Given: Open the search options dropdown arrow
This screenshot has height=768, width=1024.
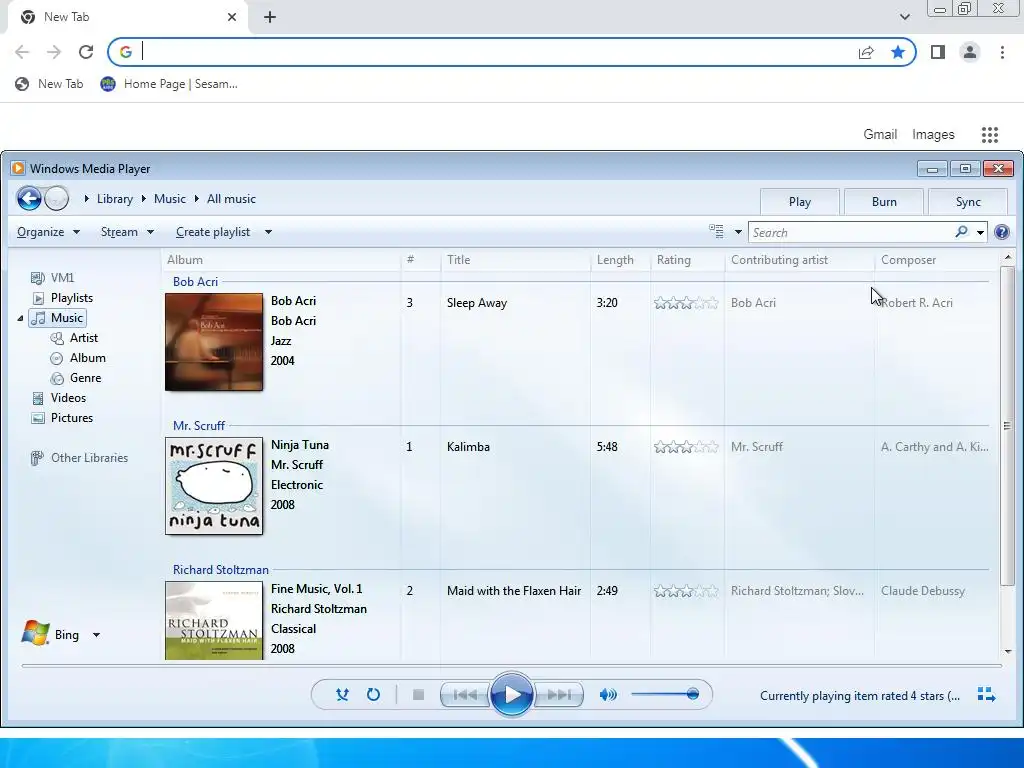Looking at the screenshot, I should pos(980,232).
